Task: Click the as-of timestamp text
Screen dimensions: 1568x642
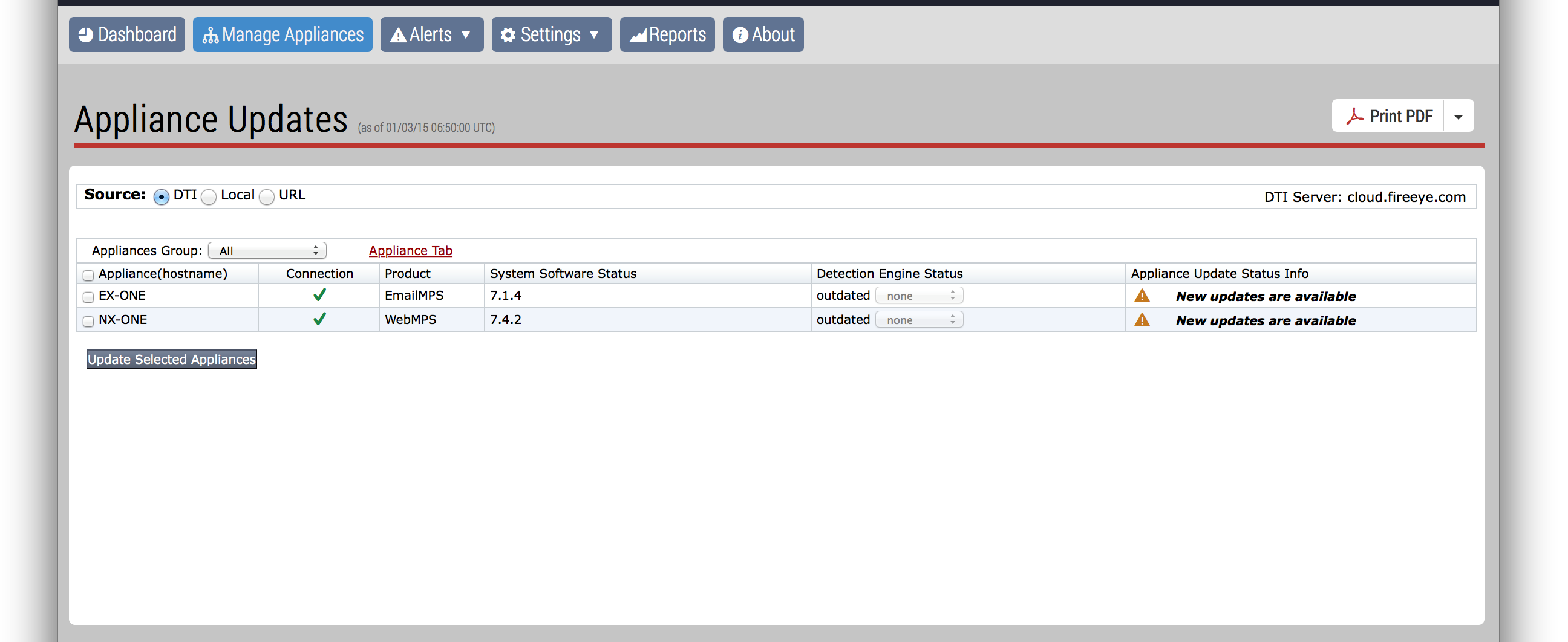Action: (x=426, y=128)
